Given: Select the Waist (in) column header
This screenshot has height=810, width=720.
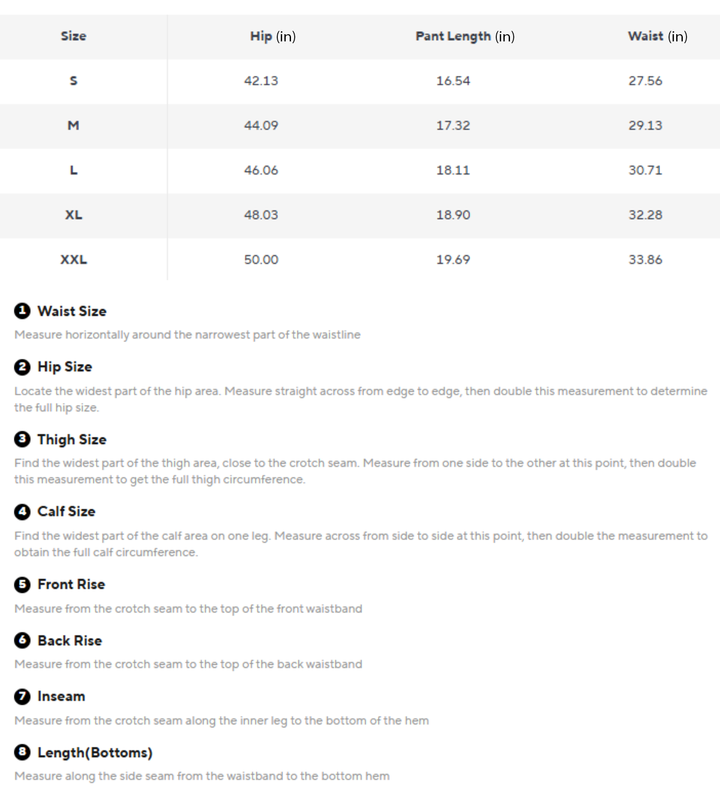Looking at the screenshot, I should point(657,36).
